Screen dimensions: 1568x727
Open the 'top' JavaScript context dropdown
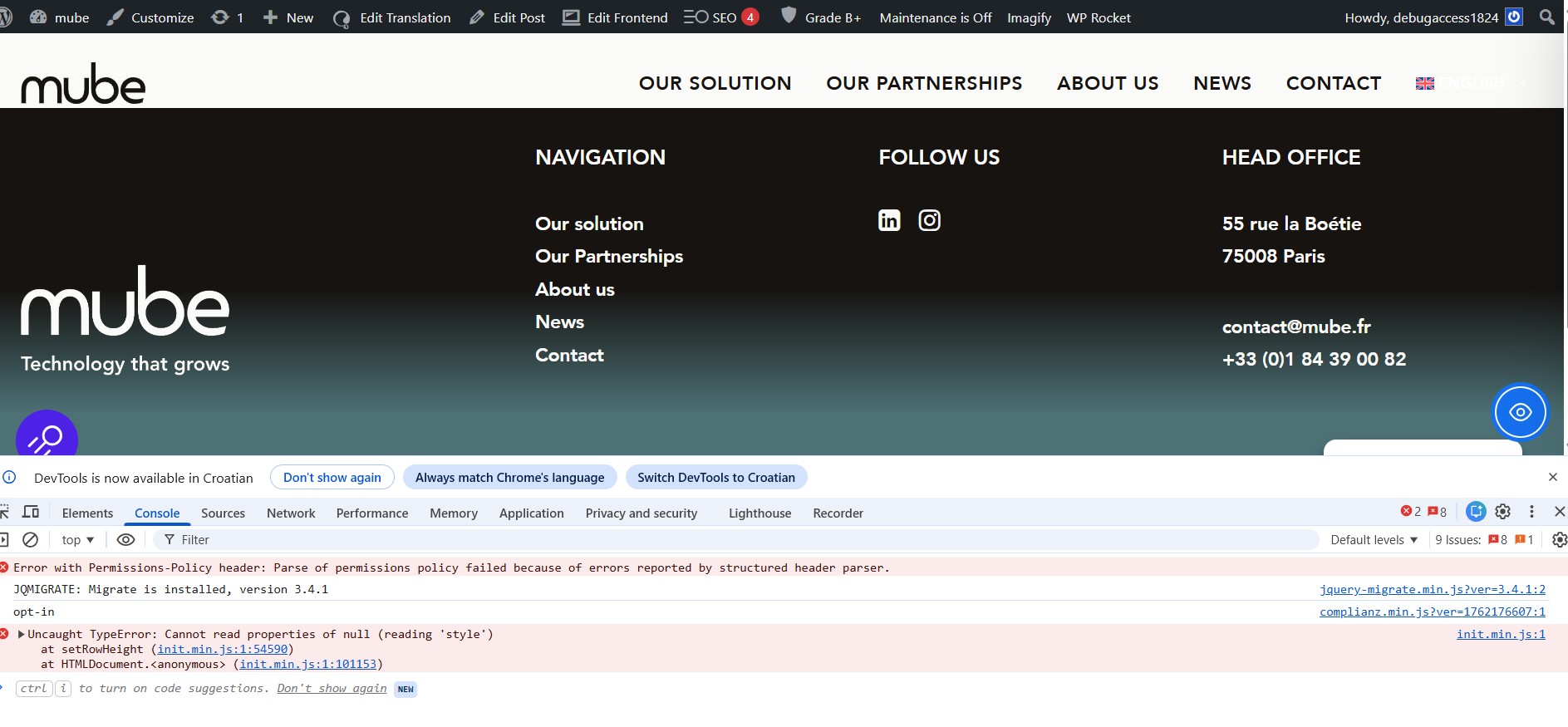pyautogui.click(x=77, y=540)
